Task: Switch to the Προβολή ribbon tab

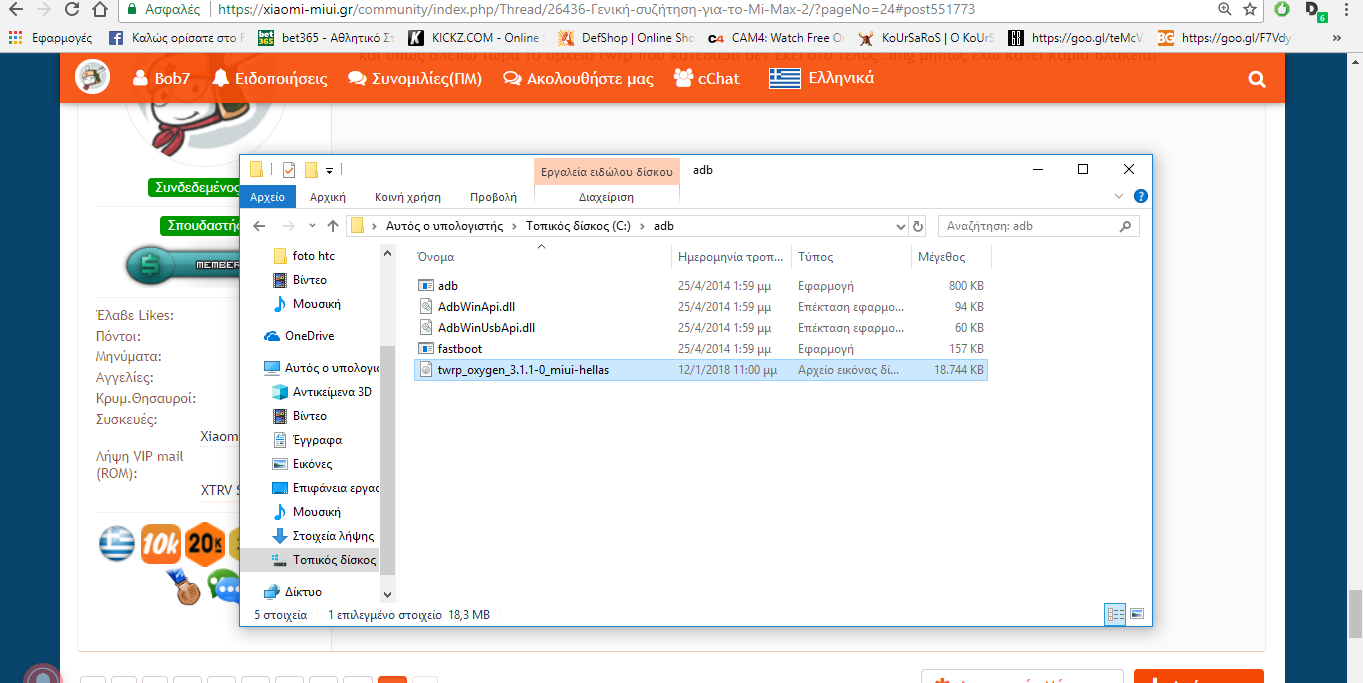Action: pyautogui.click(x=493, y=197)
